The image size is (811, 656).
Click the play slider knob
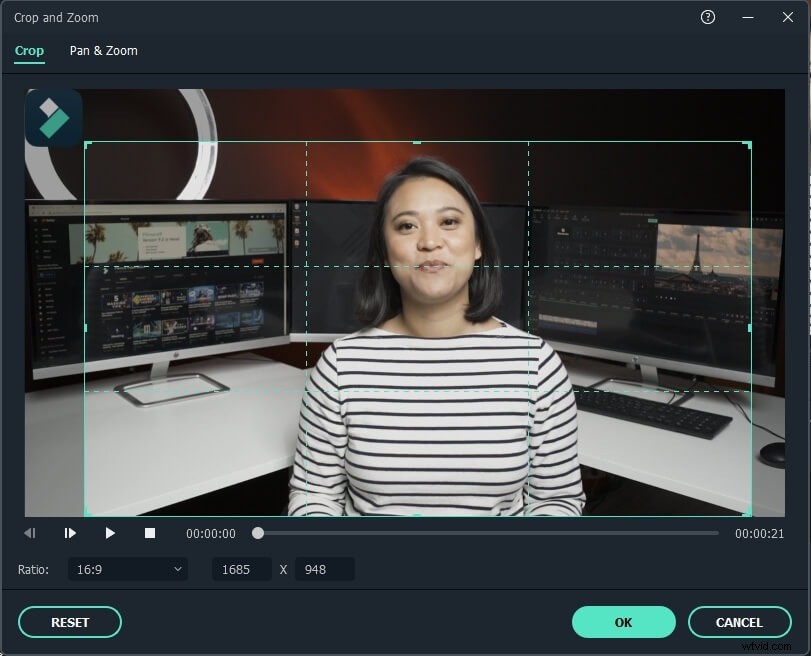258,532
